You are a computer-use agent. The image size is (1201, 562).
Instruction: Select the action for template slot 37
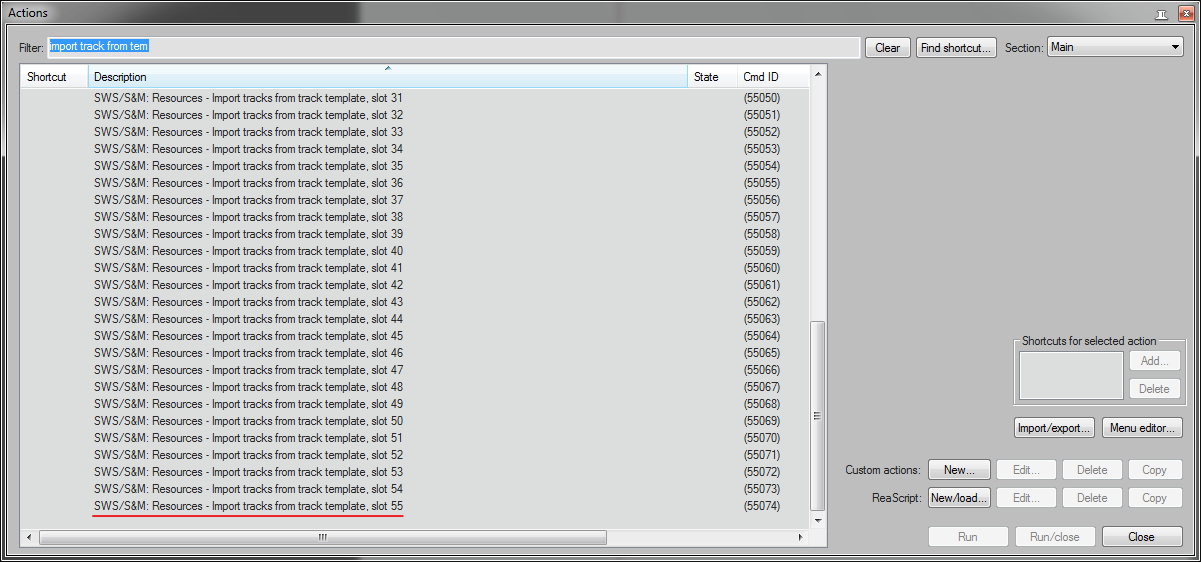click(x=248, y=200)
